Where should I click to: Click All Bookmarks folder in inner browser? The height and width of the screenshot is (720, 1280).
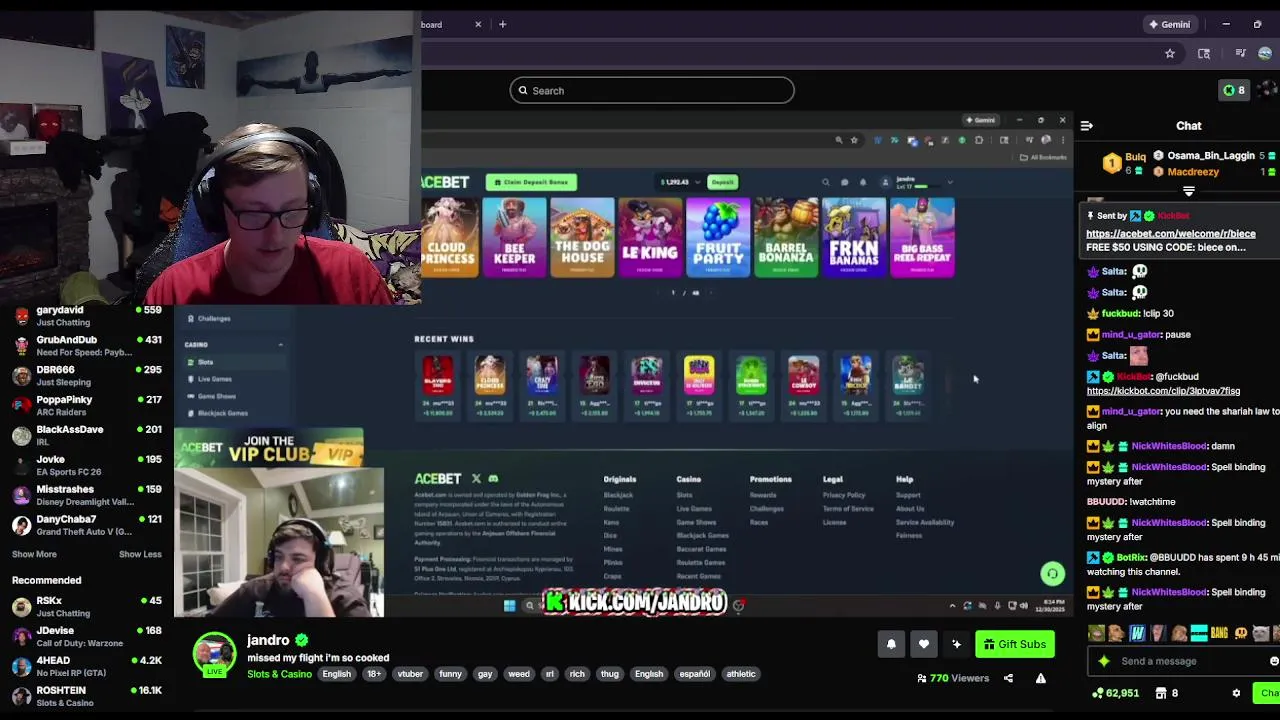pos(1043,157)
